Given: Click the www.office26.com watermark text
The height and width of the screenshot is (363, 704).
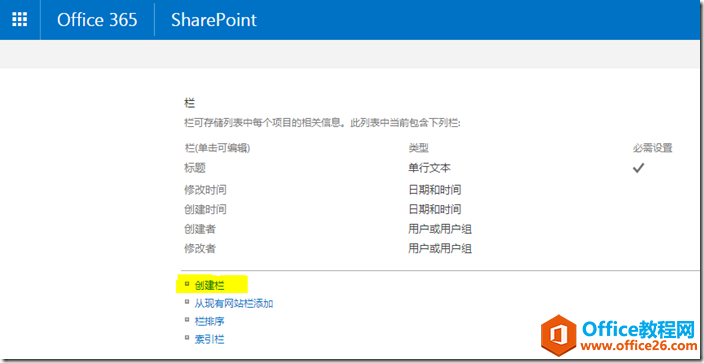Looking at the screenshot, I should coord(639,345).
